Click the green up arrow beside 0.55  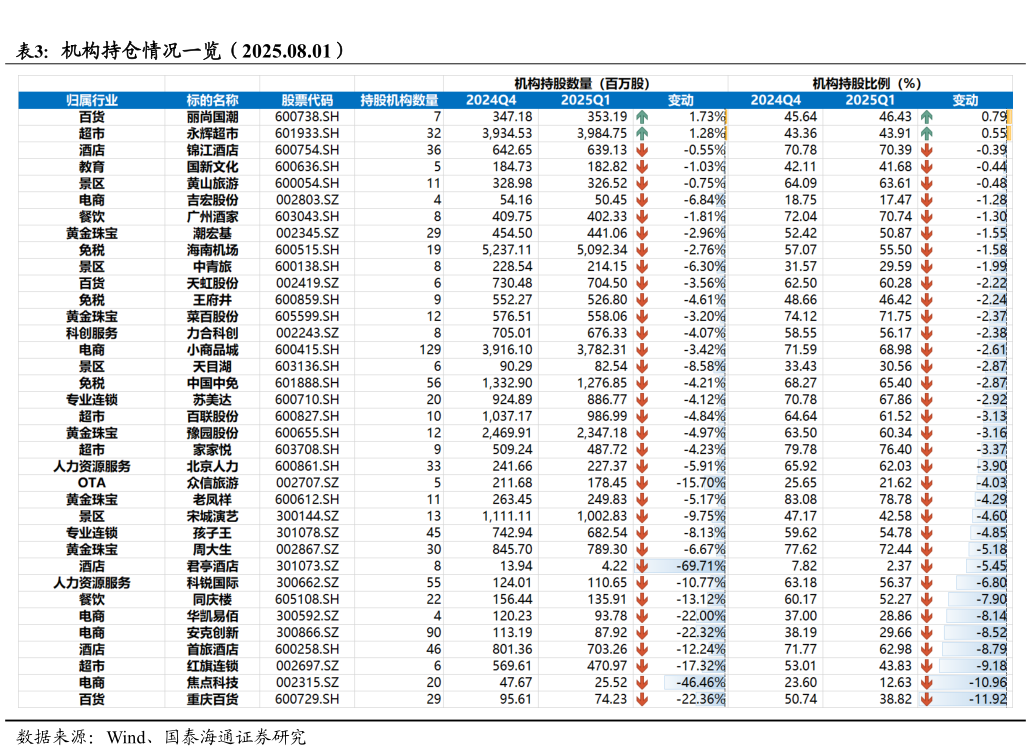click(x=926, y=133)
